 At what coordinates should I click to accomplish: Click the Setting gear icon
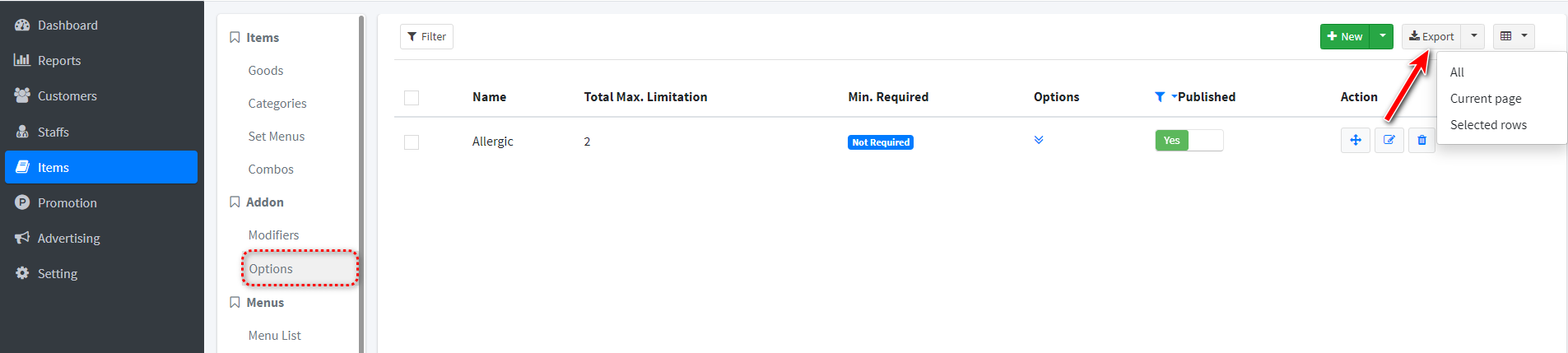[22, 273]
